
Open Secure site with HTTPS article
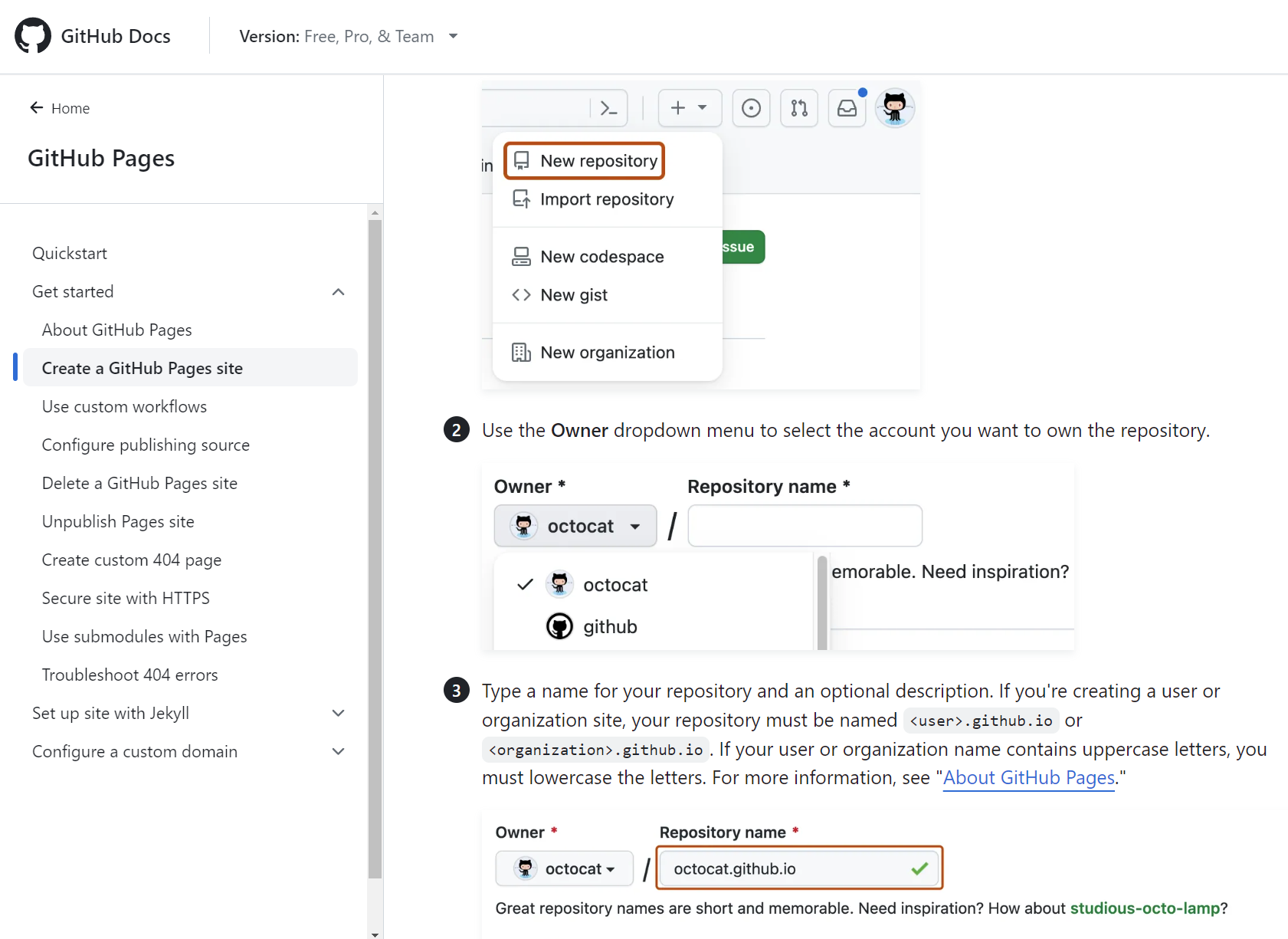pyautogui.click(x=126, y=599)
